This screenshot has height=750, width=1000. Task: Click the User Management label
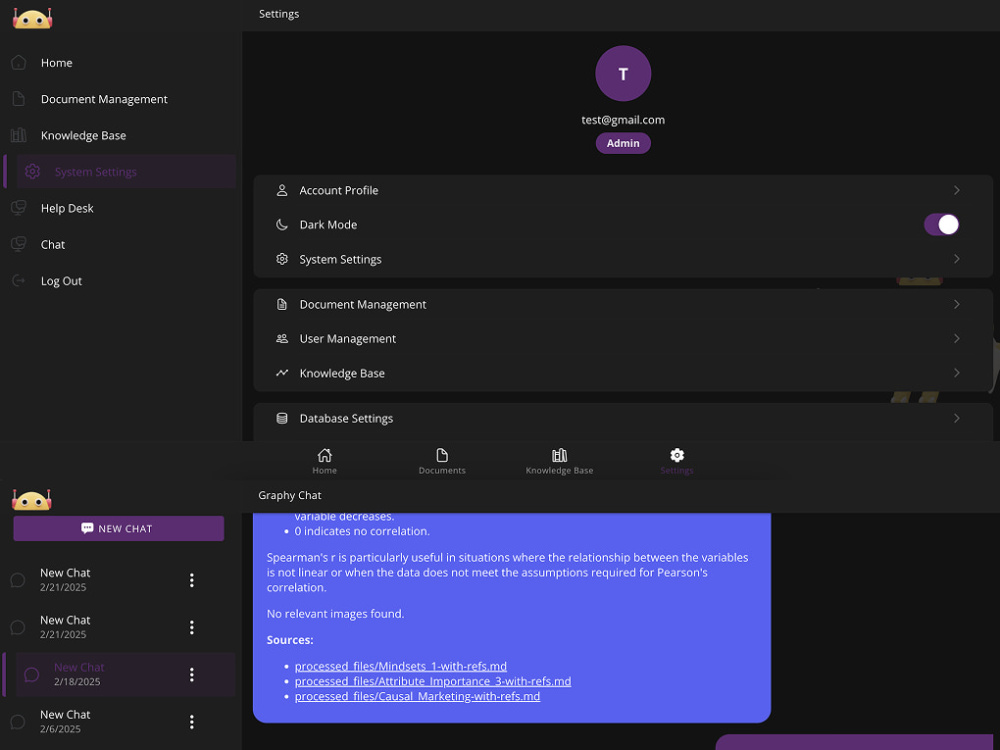(x=348, y=339)
